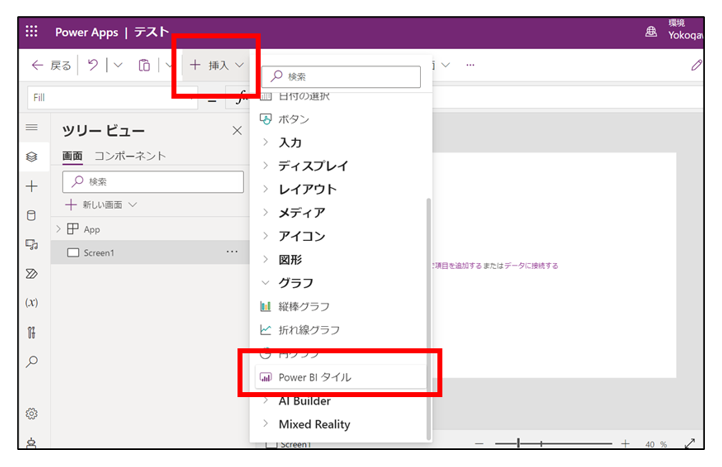Click the insert menu vertical scrollbar
Image resolution: width=722 pixels, height=467 pixels.
pyautogui.click(x=429, y=319)
